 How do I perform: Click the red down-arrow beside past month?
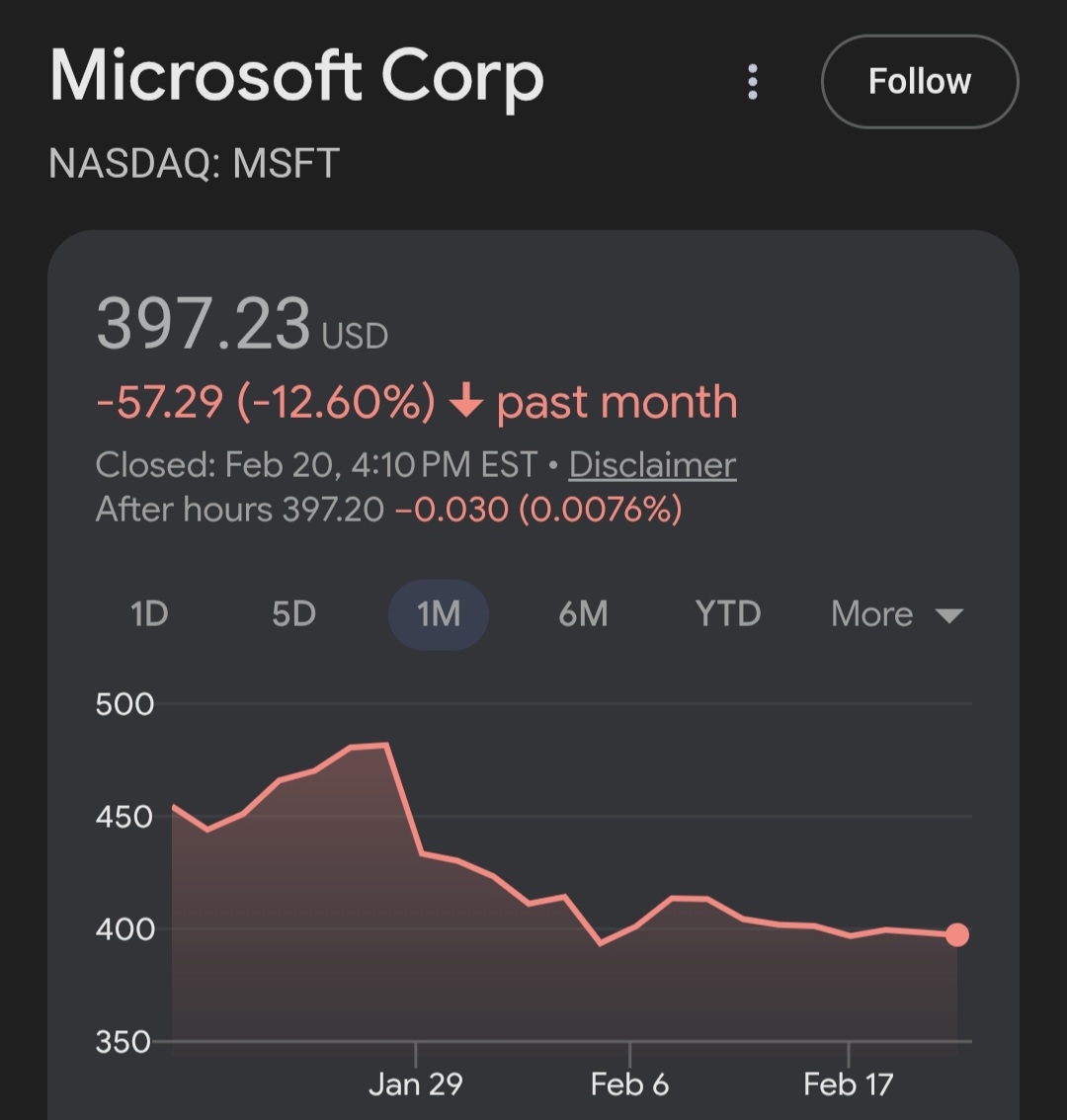(x=465, y=402)
